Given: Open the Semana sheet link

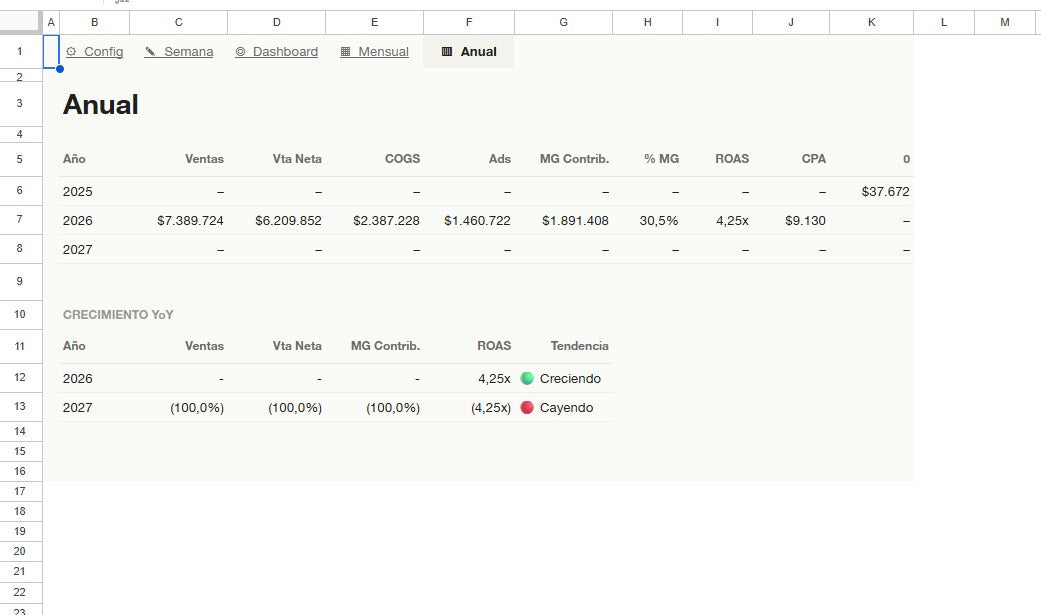Looking at the screenshot, I should click(x=179, y=52).
